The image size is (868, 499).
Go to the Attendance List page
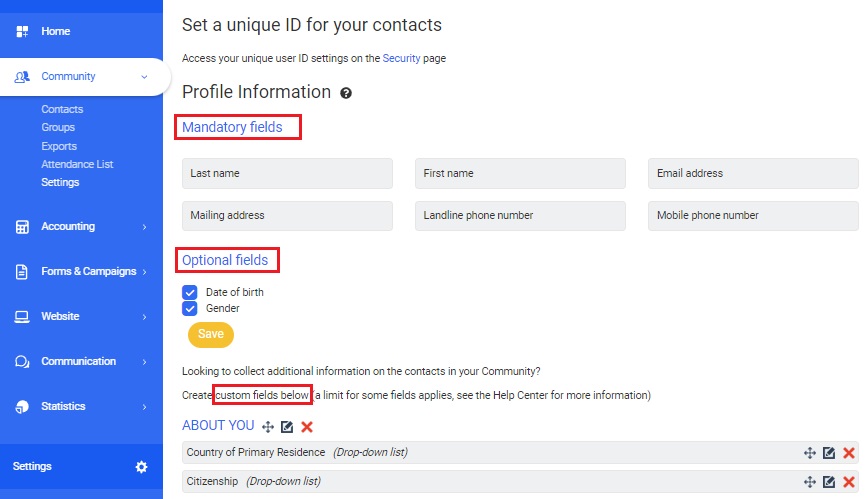77,164
